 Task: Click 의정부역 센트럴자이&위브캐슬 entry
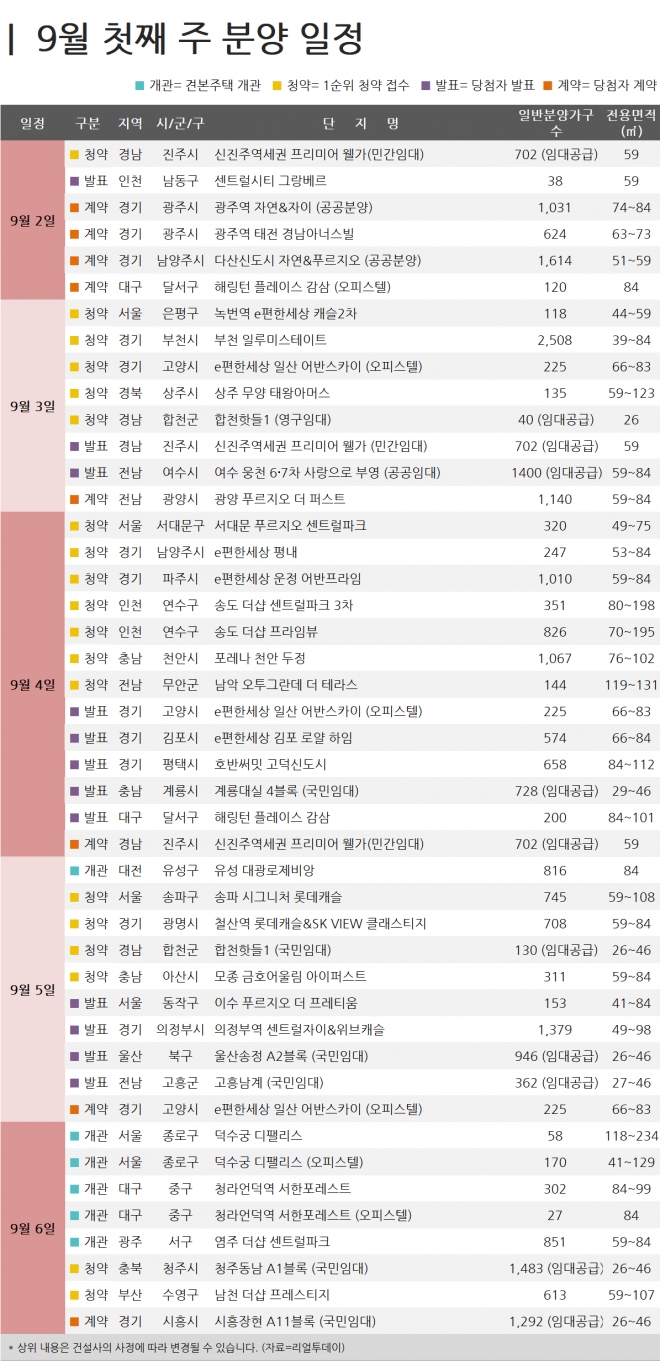click(300, 1029)
